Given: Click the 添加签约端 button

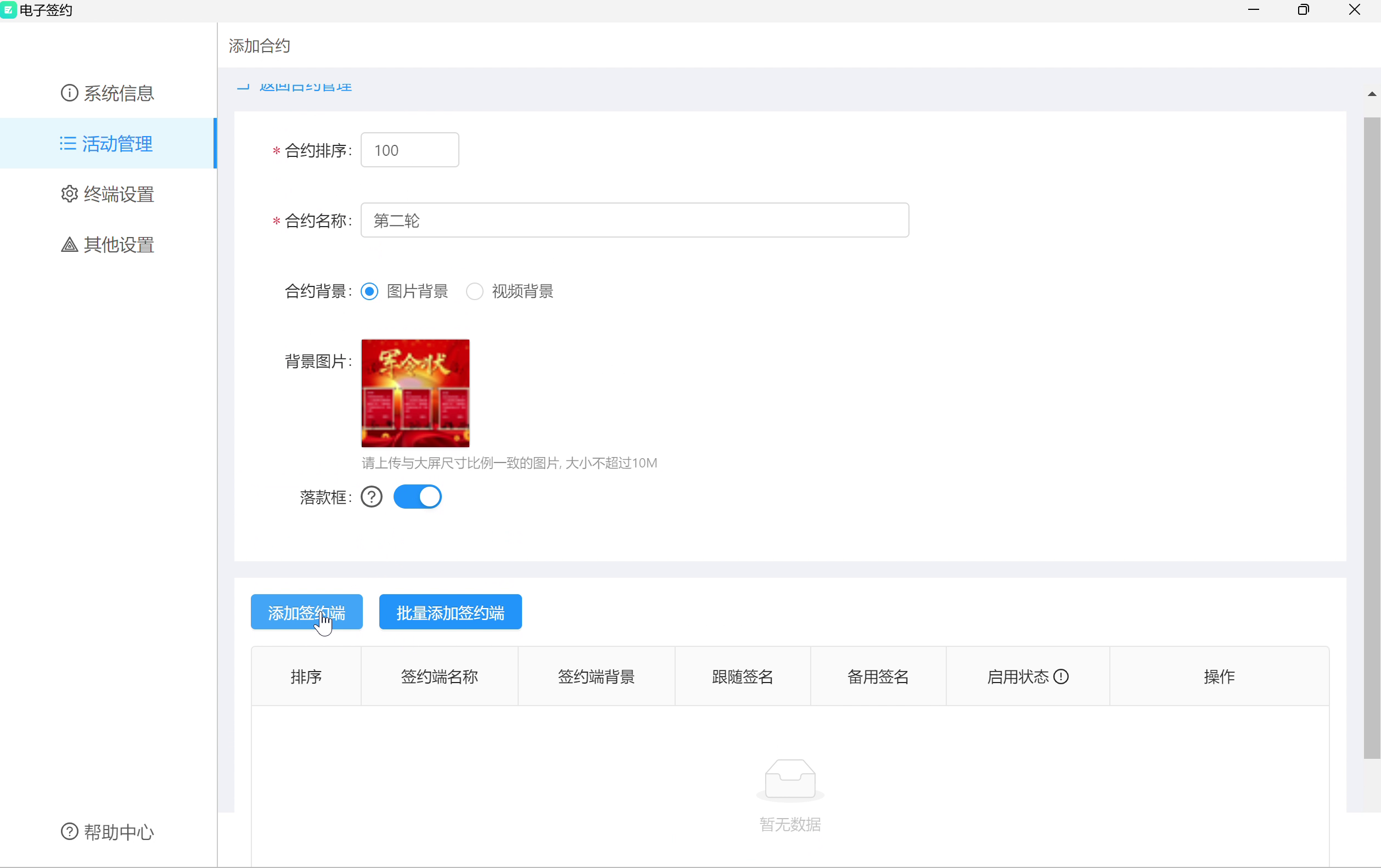Looking at the screenshot, I should point(307,612).
